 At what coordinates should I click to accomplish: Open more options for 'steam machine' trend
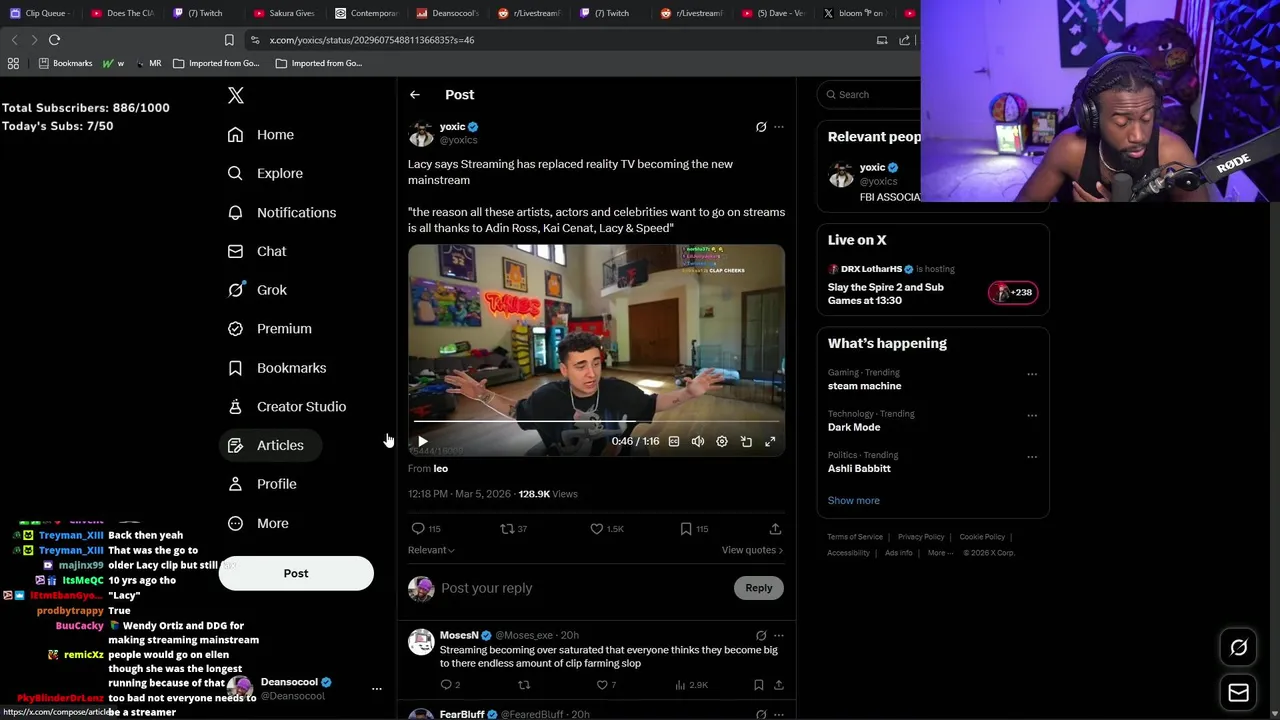click(1032, 374)
